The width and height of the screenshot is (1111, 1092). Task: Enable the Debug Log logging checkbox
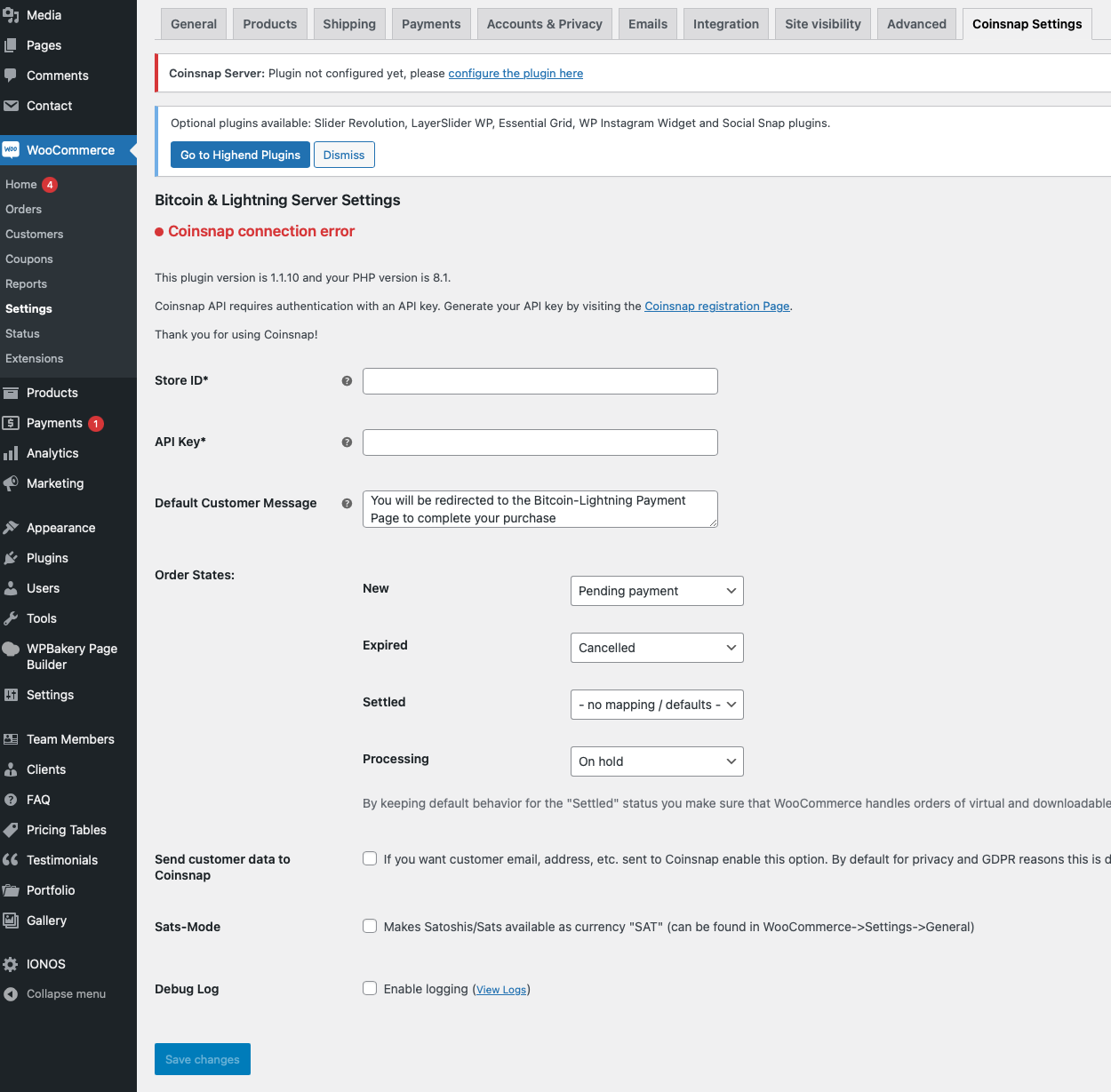coord(370,988)
